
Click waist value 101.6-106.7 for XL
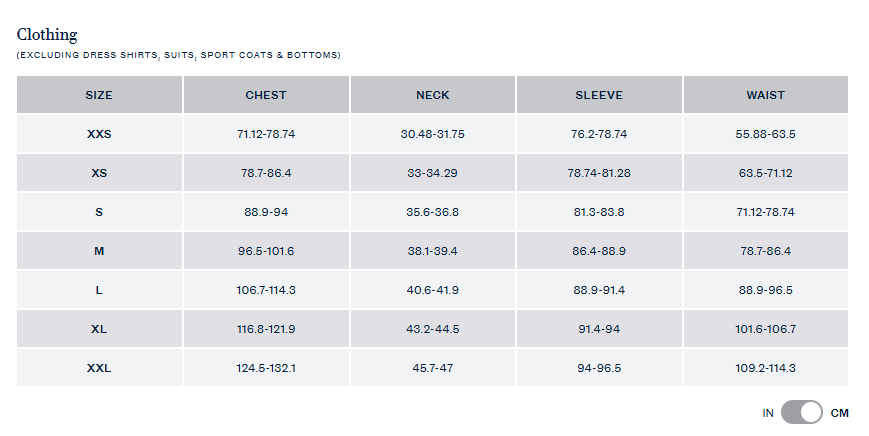(x=766, y=329)
